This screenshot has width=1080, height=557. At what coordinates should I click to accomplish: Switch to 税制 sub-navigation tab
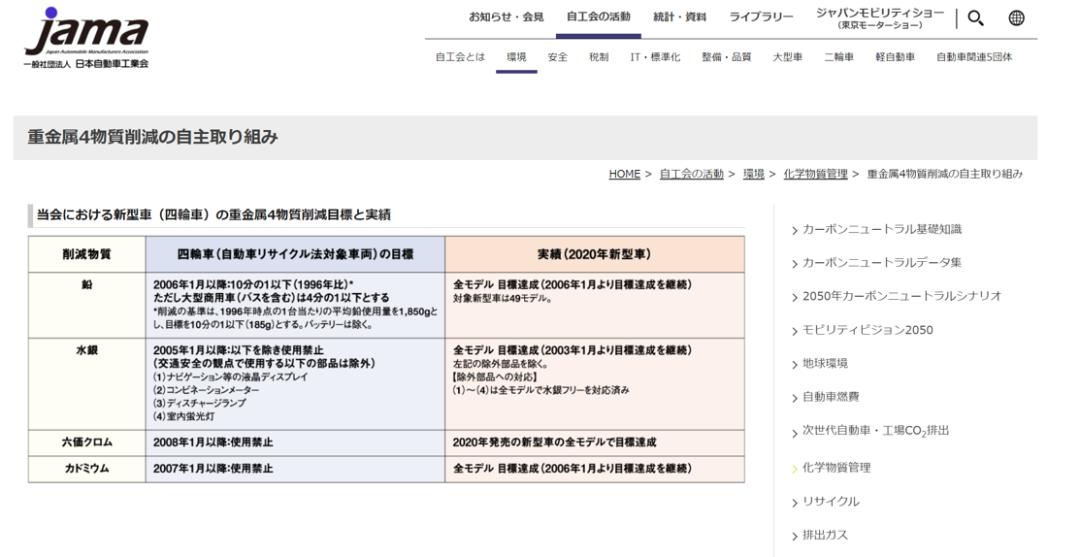pos(599,57)
